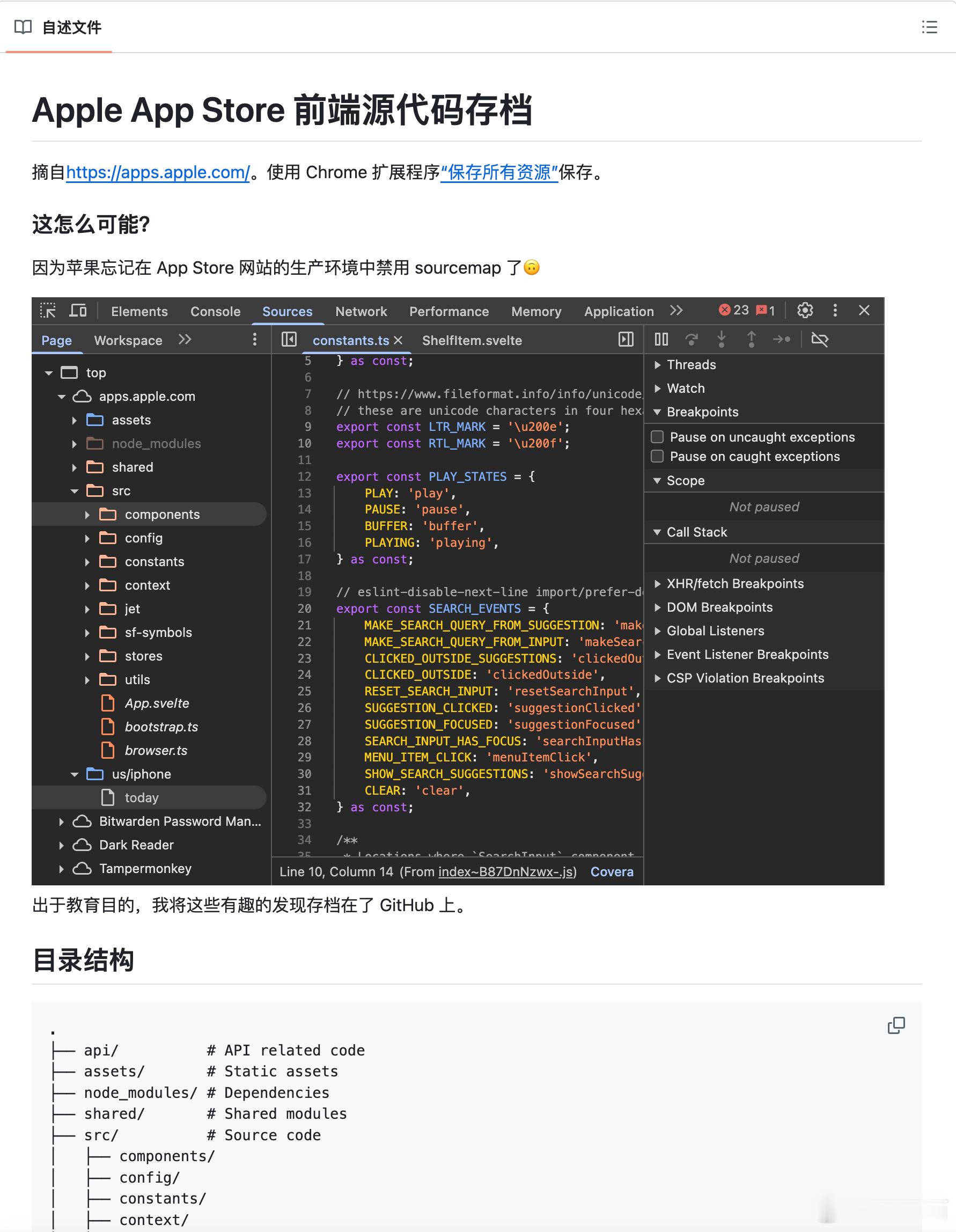Viewport: 956px width, 1232px height.
Task: Close the constants.ts editor tab
Action: coord(398,340)
